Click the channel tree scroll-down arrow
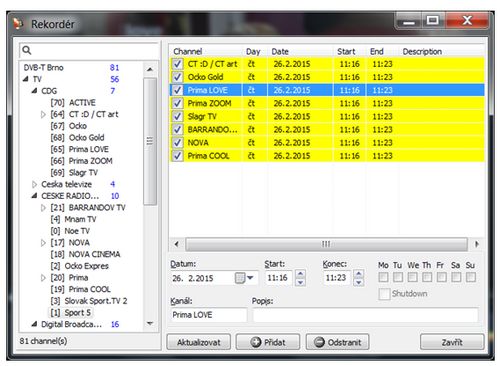Viewport: 500px width, 366px height. (x=150, y=323)
